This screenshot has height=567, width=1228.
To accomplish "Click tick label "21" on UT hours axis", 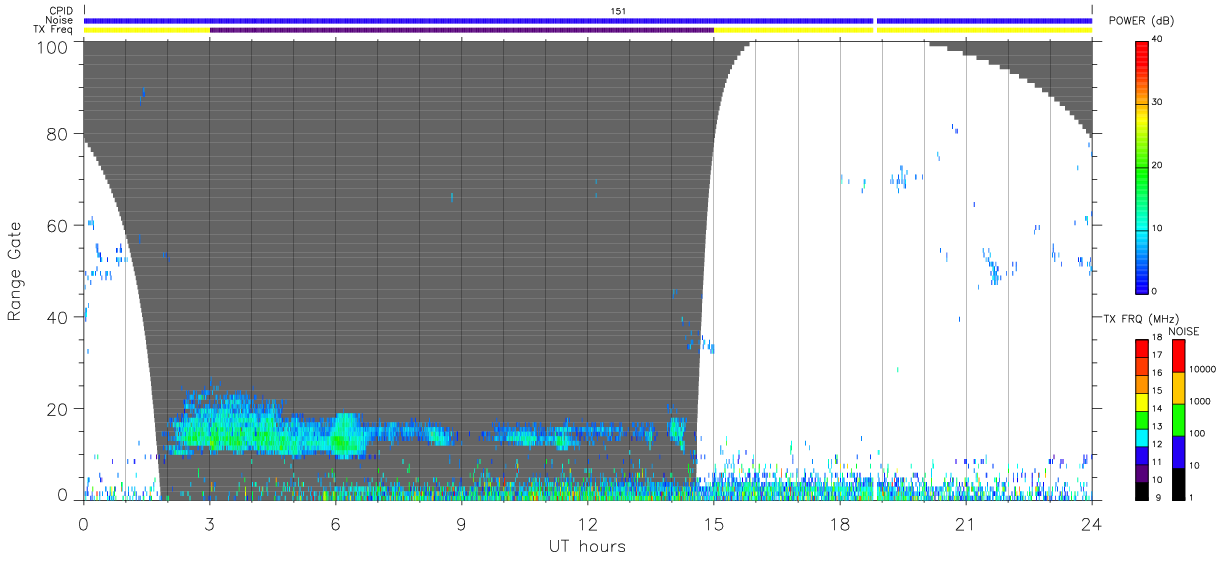I will coord(966,524).
